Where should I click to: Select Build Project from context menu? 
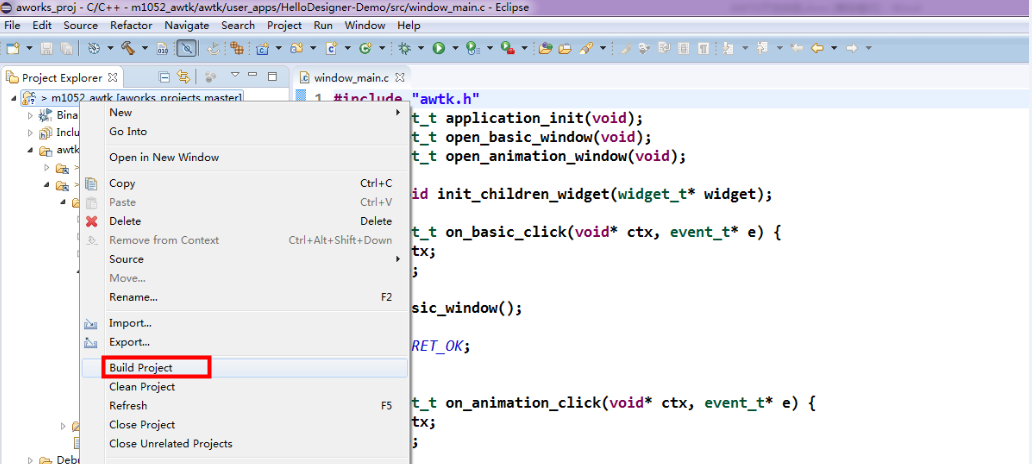click(141, 368)
